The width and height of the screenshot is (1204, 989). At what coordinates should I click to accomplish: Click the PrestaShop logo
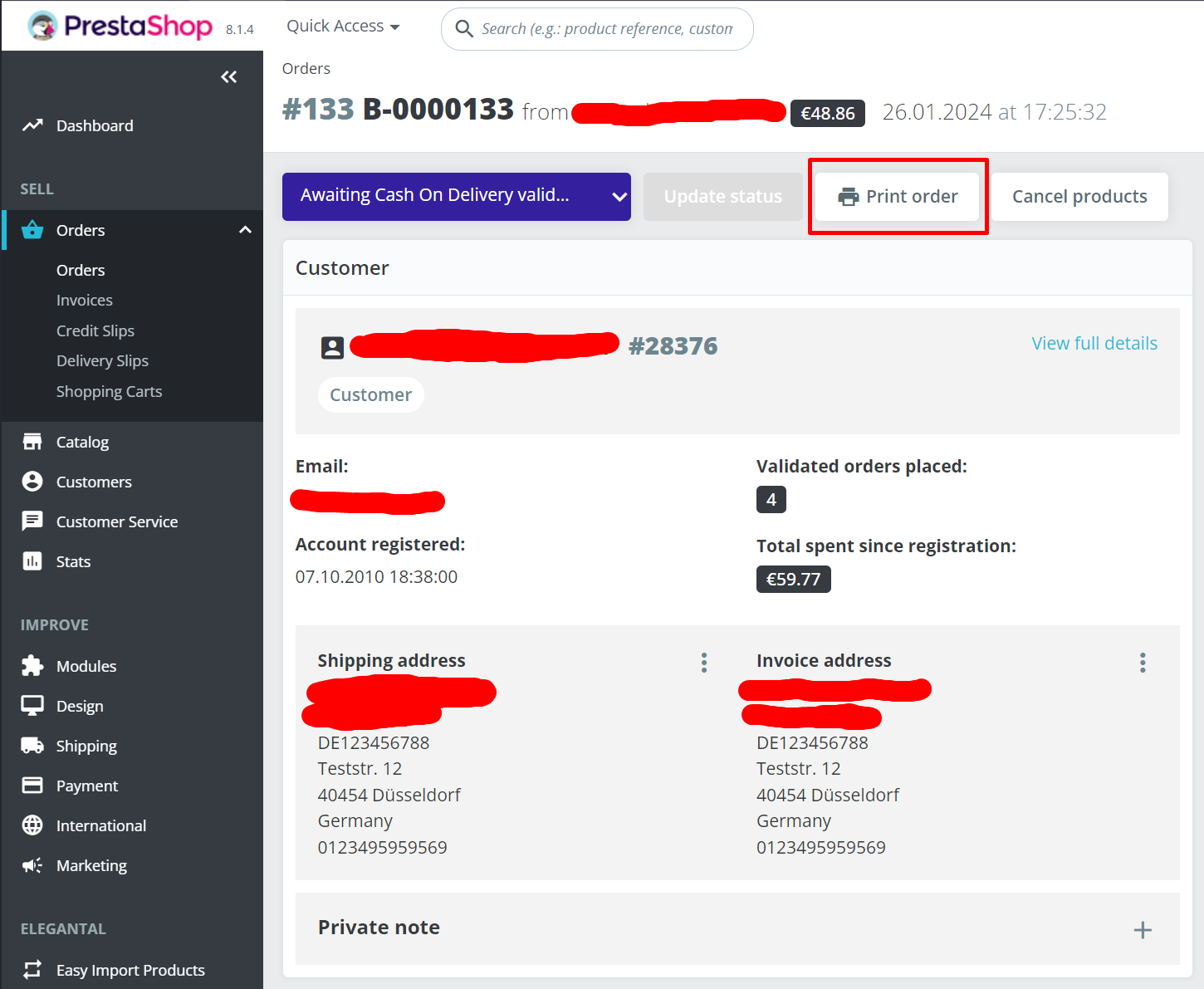point(120,26)
